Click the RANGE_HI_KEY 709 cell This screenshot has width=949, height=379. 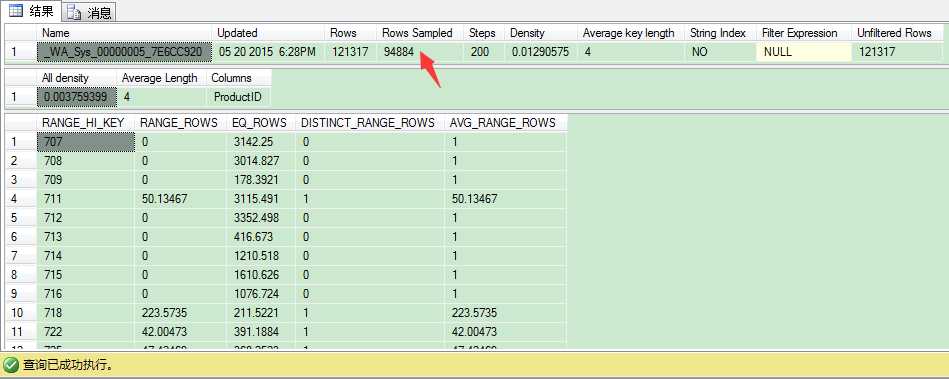tap(86, 180)
